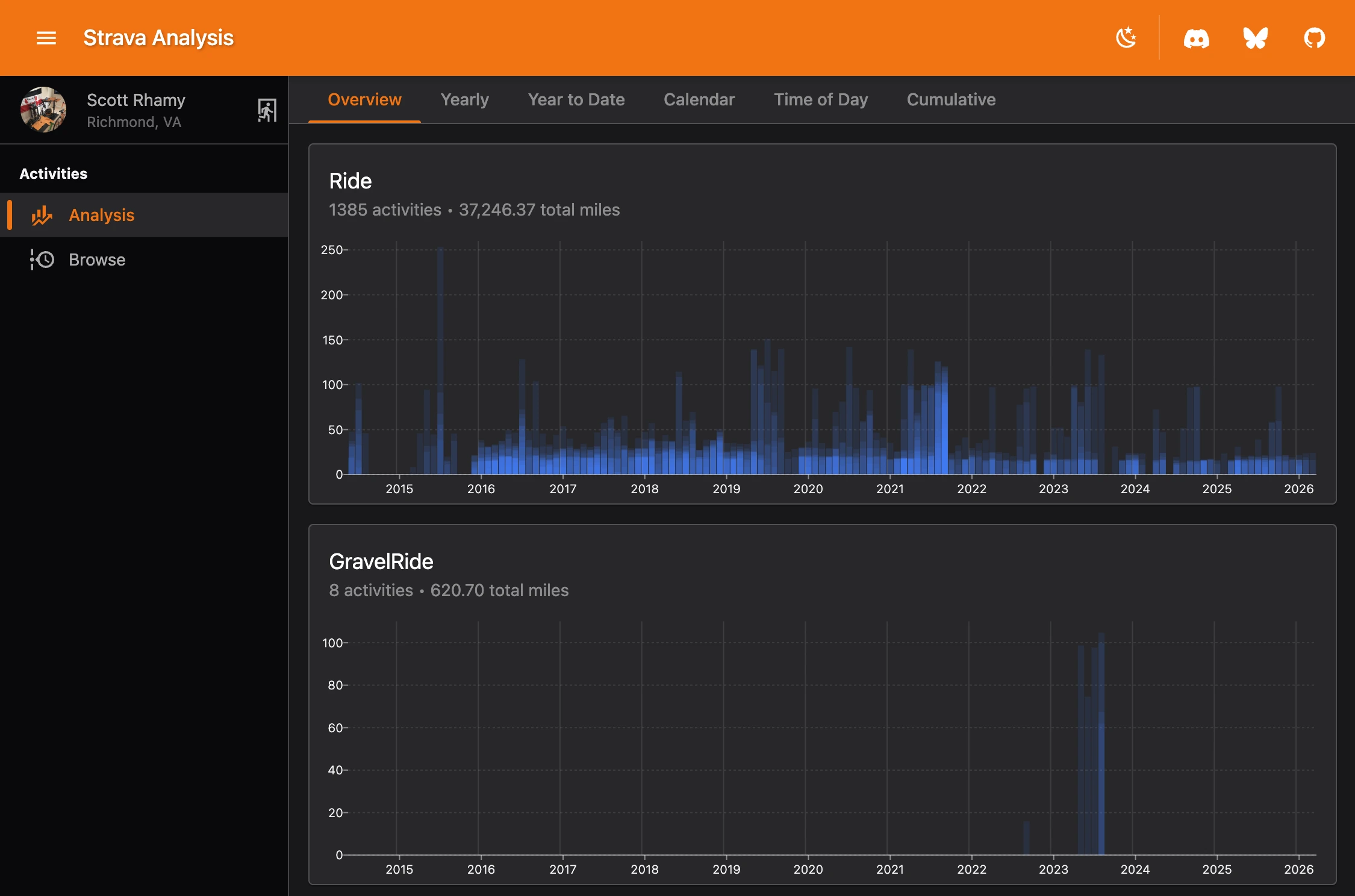The width and height of the screenshot is (1355, 896).
Task: Select the Cumulative tab
Action: (950, 99)
